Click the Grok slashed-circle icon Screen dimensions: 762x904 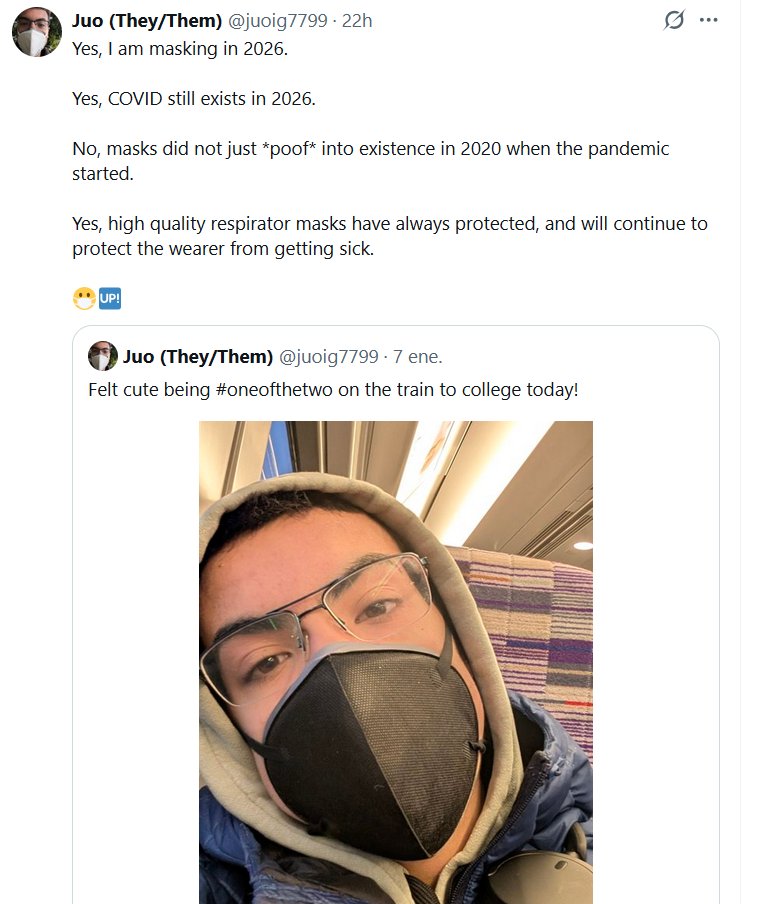point(674,20)
